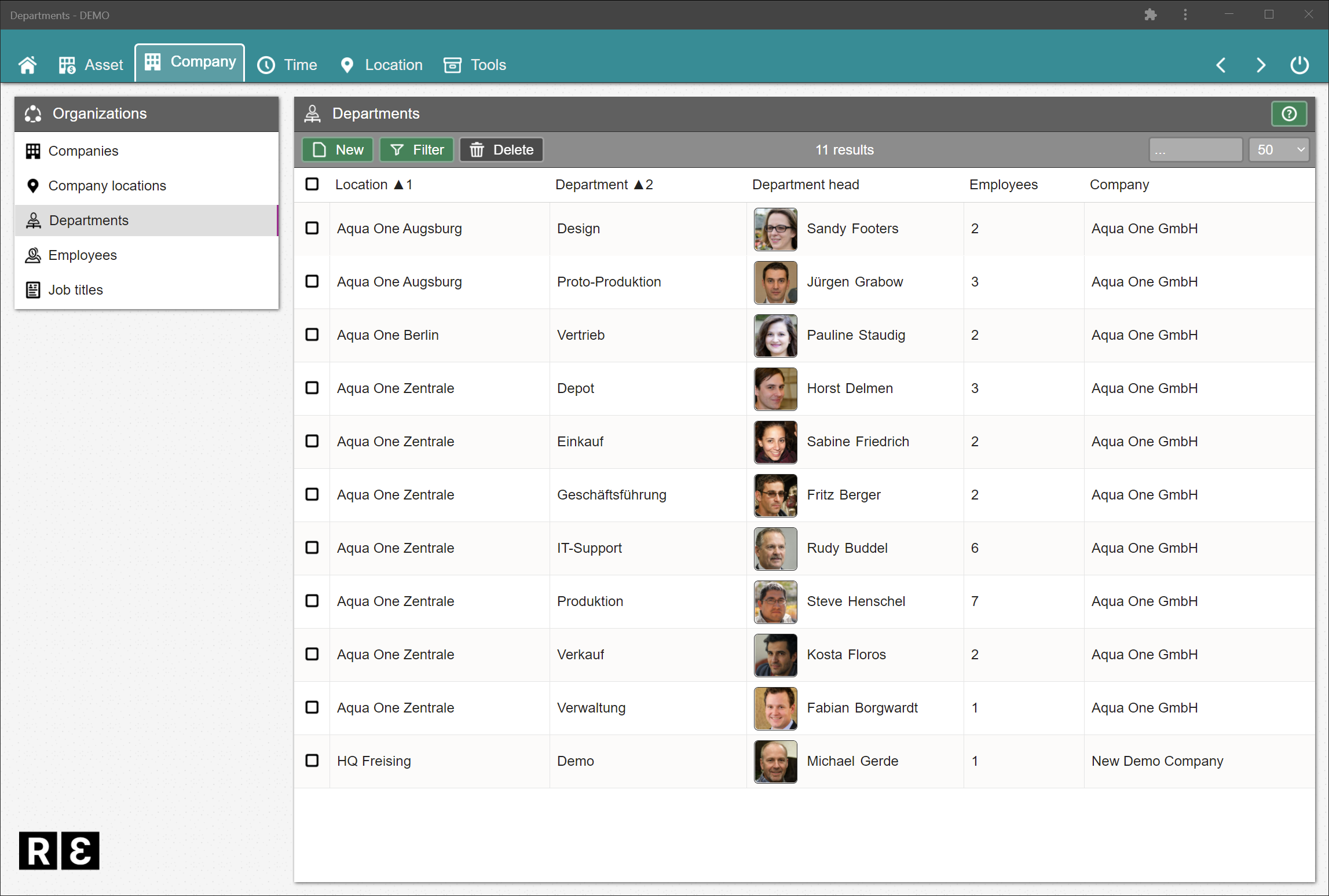Open the Asset module via its icon
This screenshot has width=1329, height=896.
(x=66, y=64)
